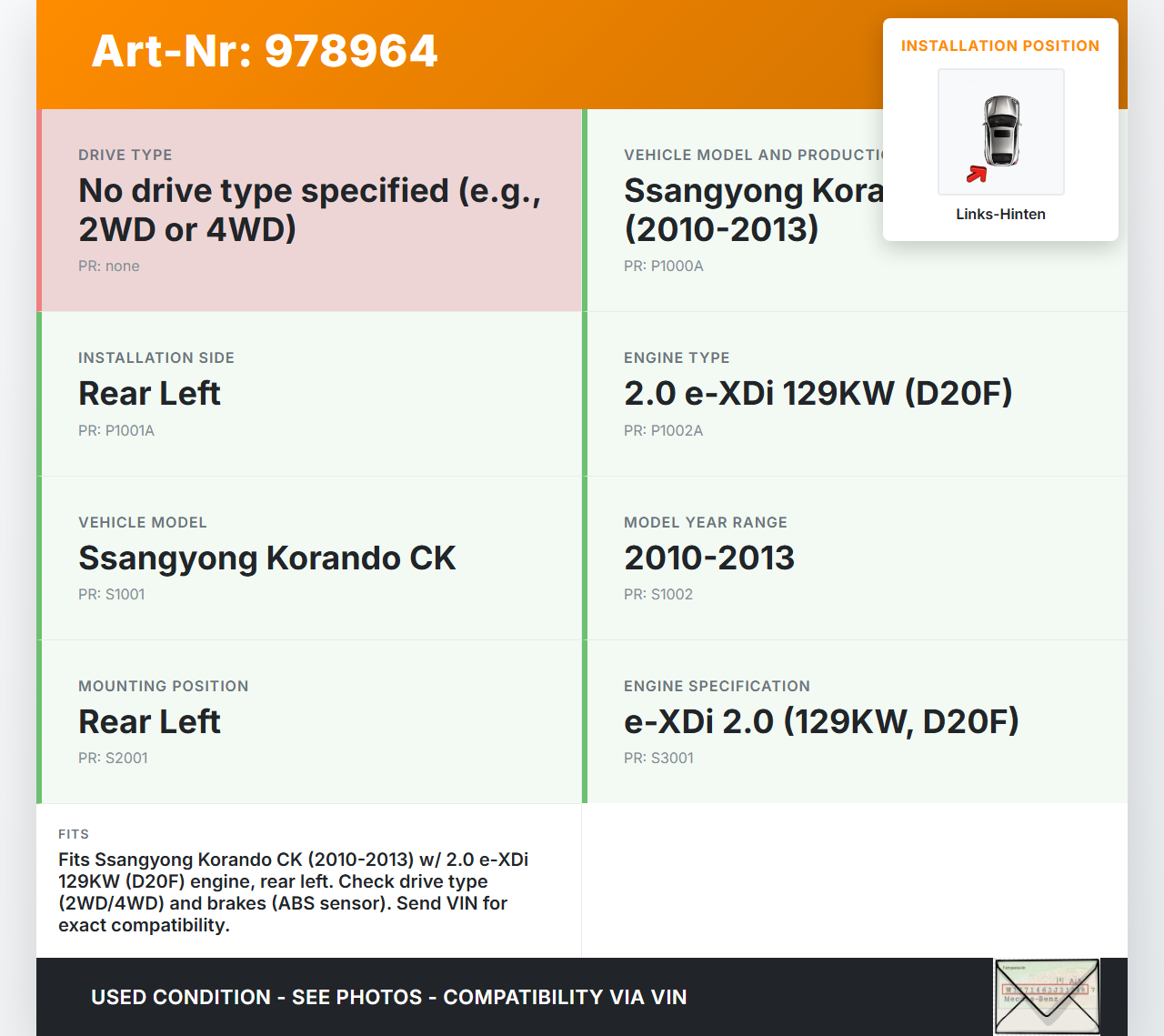Screen dimensions: 1164x1036
Task: Click the PR: none label
Action: pyautogui.click(x=109, y=266)
